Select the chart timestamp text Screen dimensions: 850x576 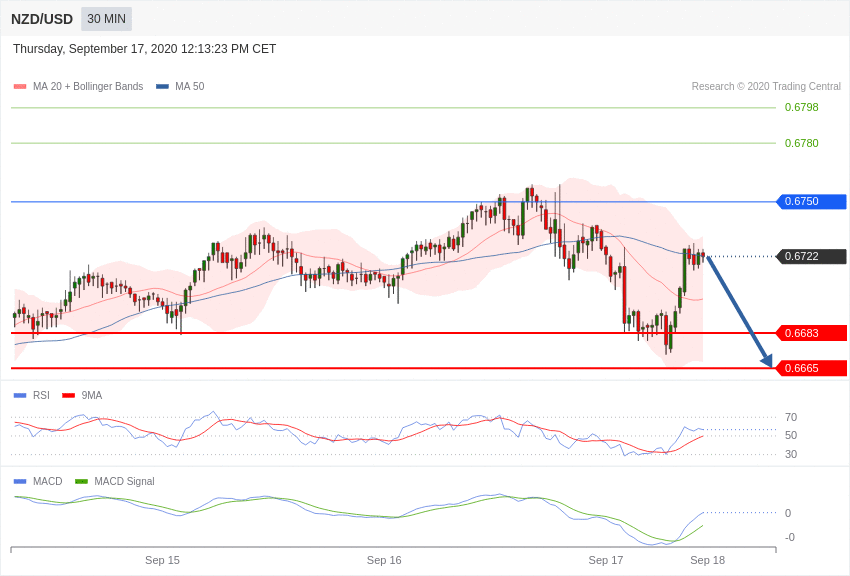tap(144, 49)
